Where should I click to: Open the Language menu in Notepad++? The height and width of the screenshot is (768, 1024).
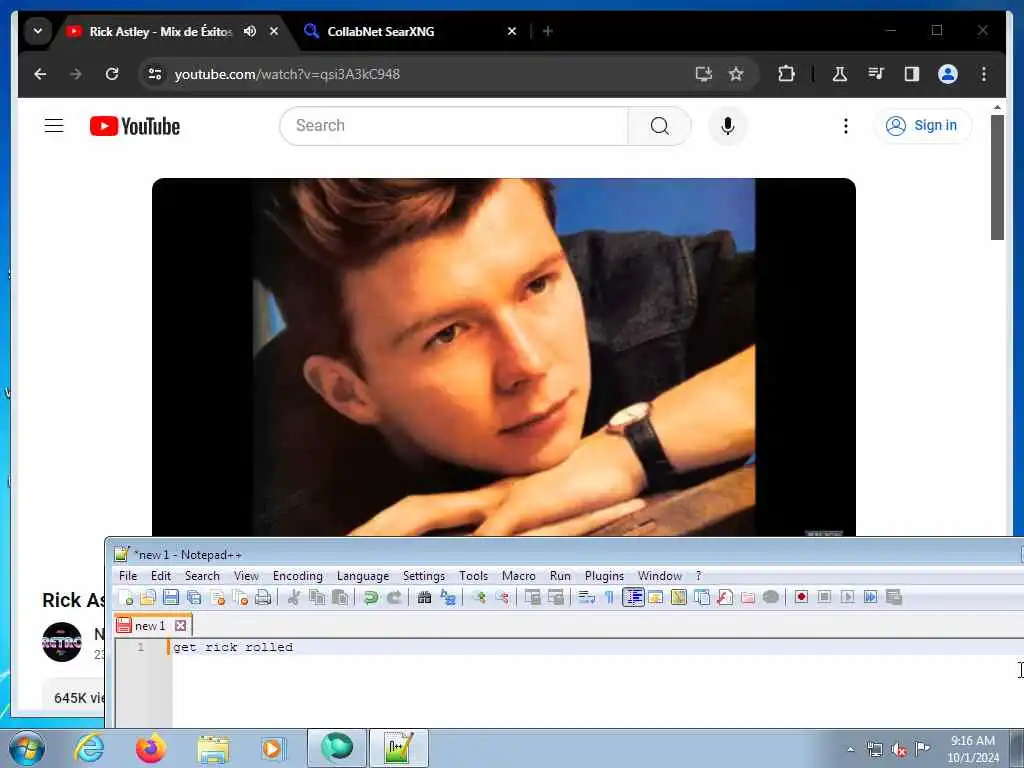363,576
